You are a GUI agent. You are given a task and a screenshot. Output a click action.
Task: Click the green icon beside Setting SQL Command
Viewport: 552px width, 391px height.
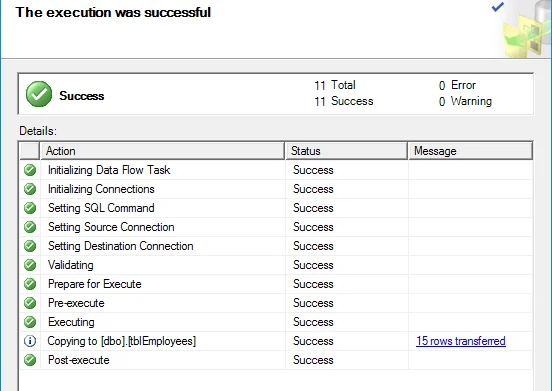coord(30,208)
